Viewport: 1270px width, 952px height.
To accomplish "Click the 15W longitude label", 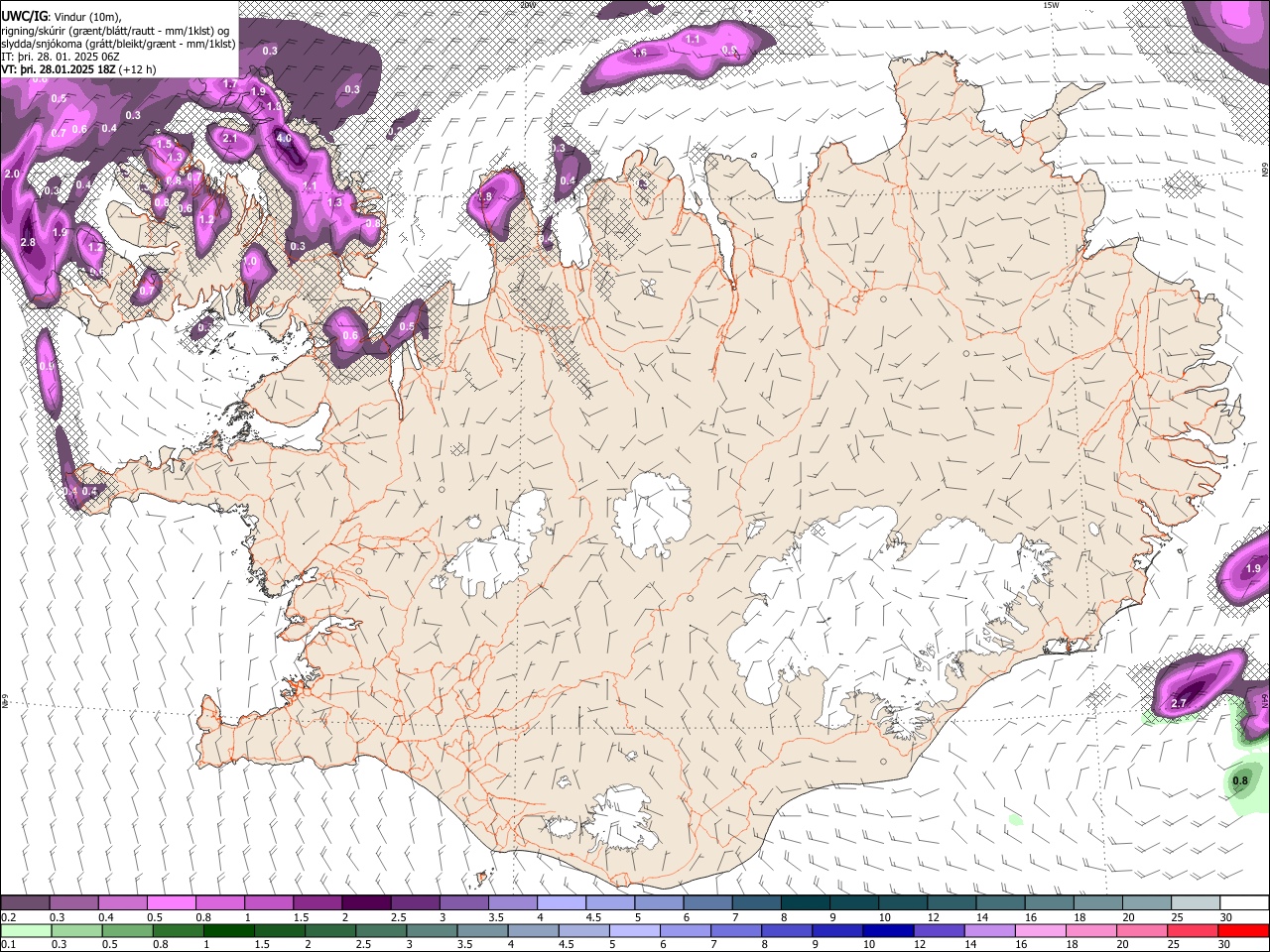I will (x=1051, y=5).
